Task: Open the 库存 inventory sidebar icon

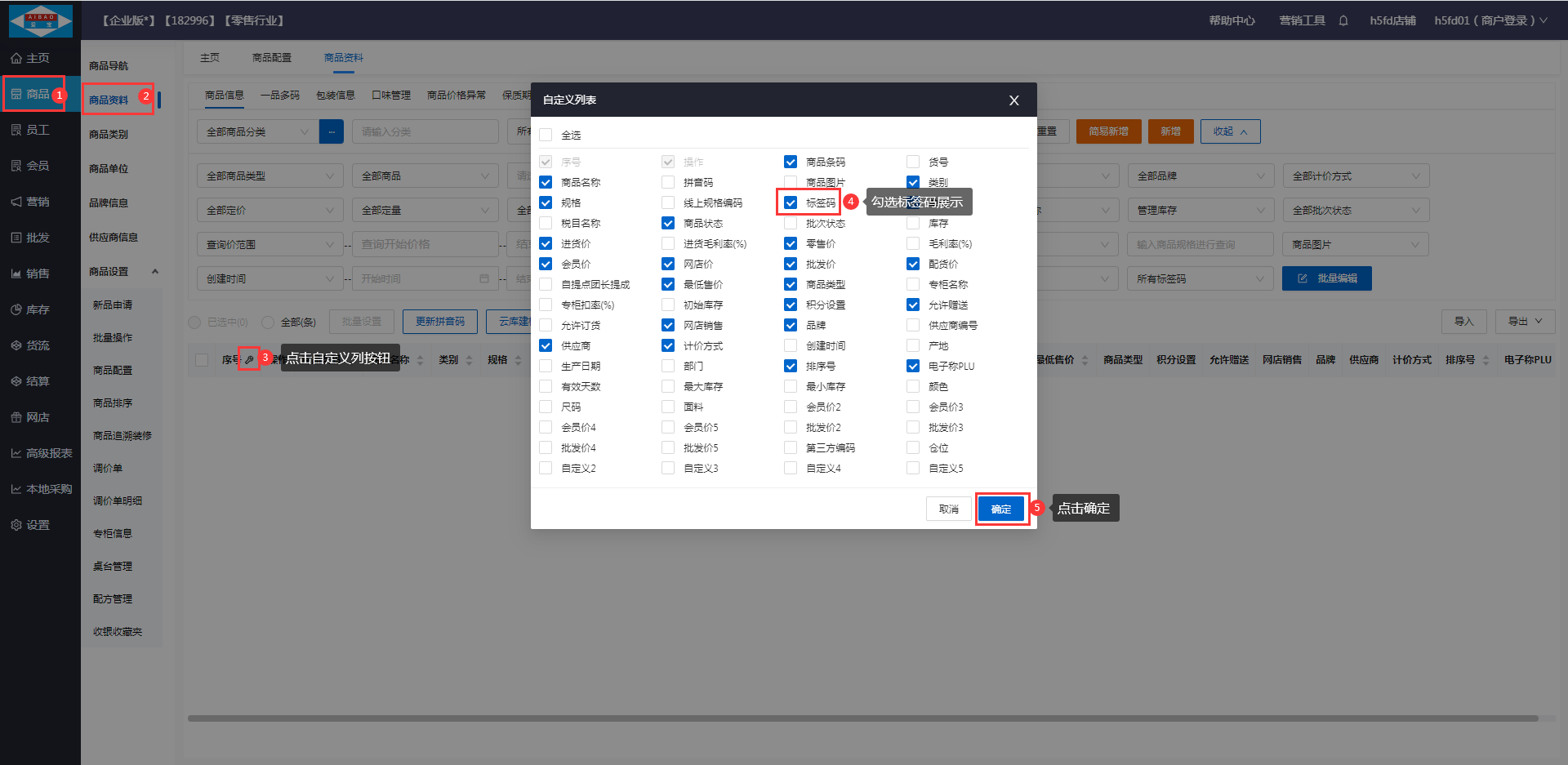Action: click(x=16, y=309)
